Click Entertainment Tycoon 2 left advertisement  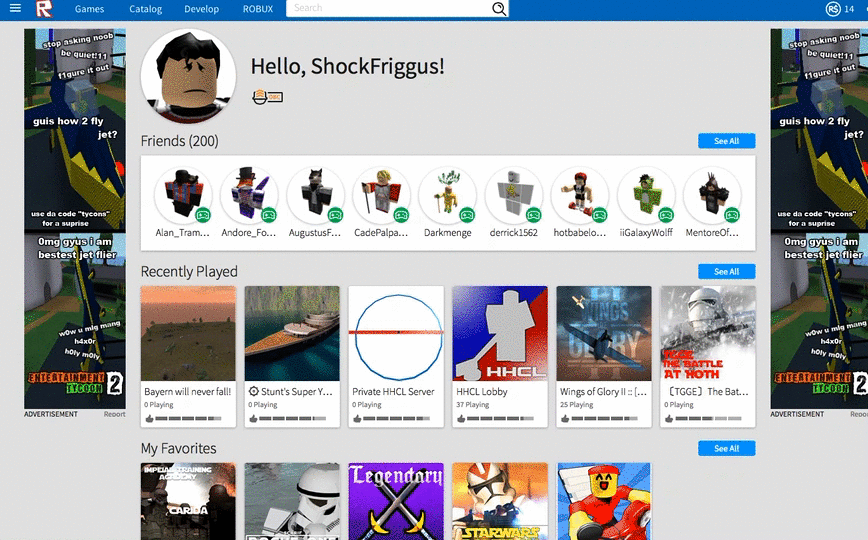75,219
